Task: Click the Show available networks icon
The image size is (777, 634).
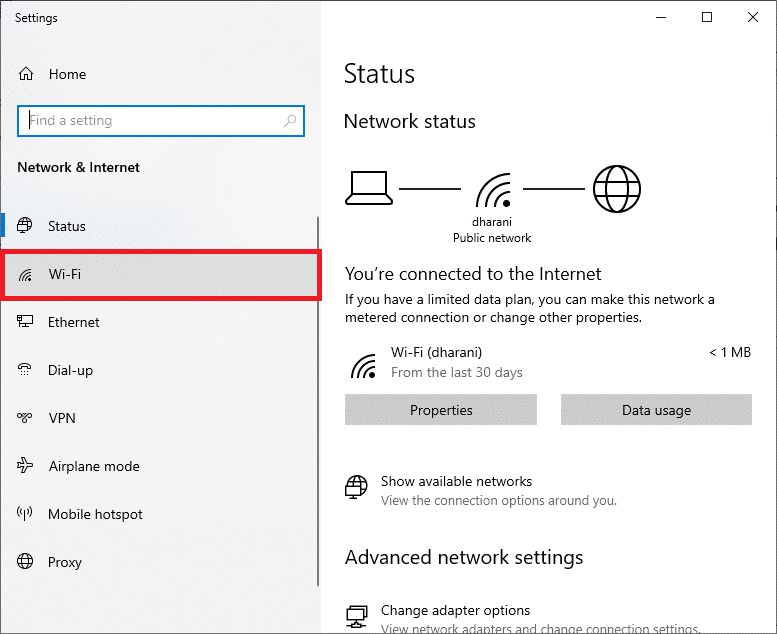Action: pyautogui.click(x=356, y=487)
